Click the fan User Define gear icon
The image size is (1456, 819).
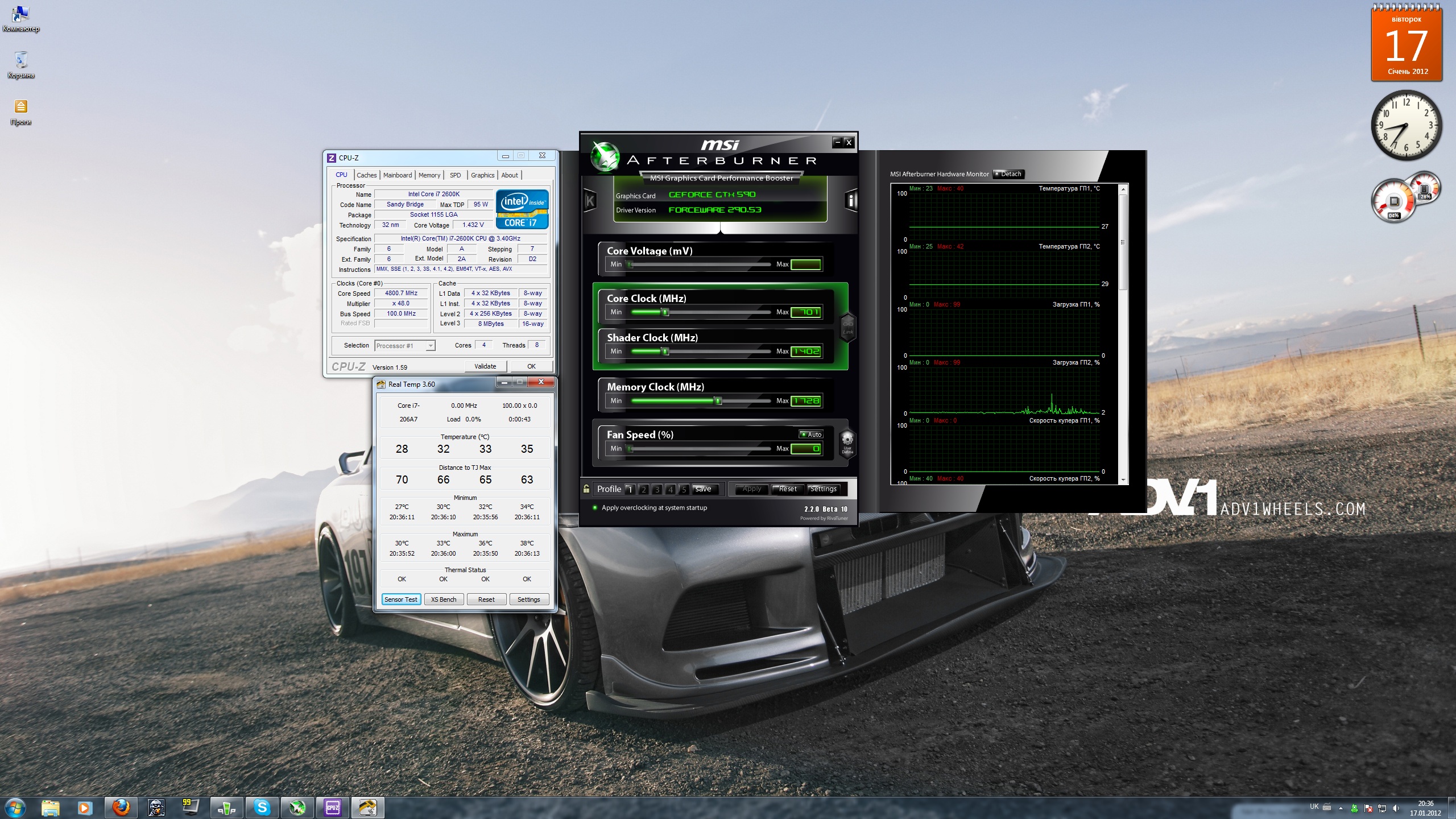pyautogui.click(x=847, y=440)
